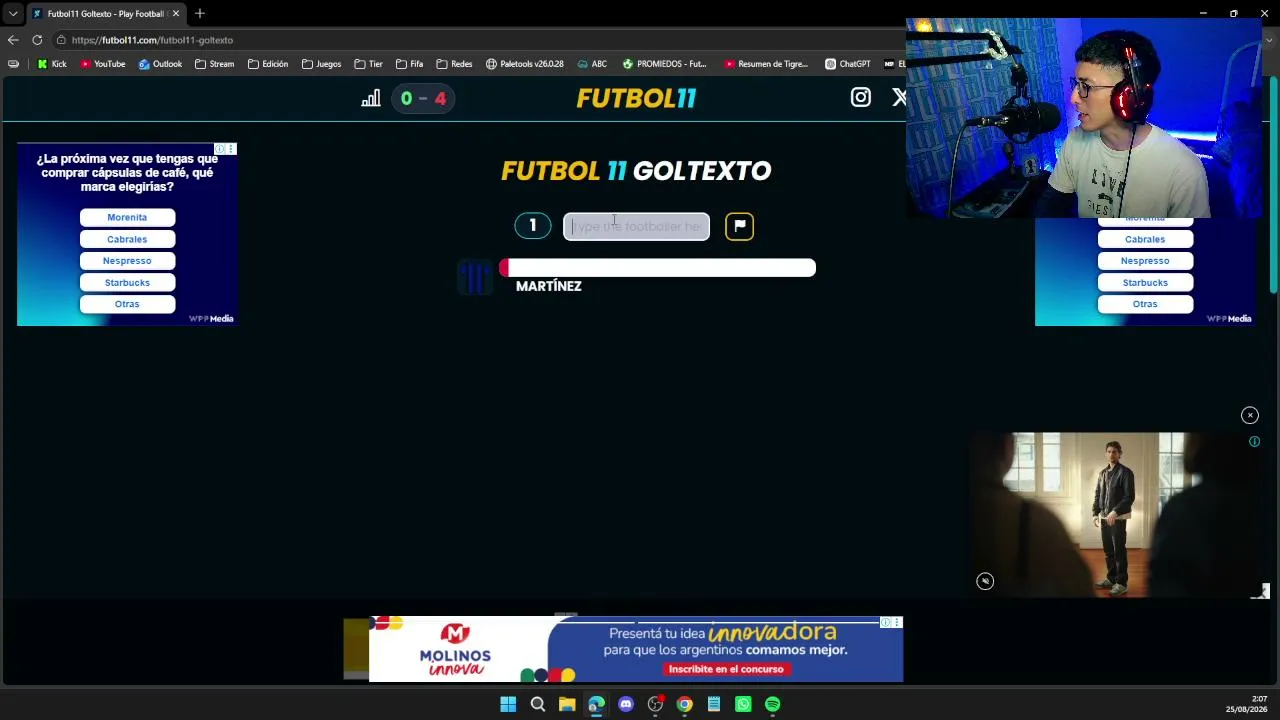Open OBS Studio from the taskbar
1280x720 pixels.
pyautogui.click(x=655, y=704)
